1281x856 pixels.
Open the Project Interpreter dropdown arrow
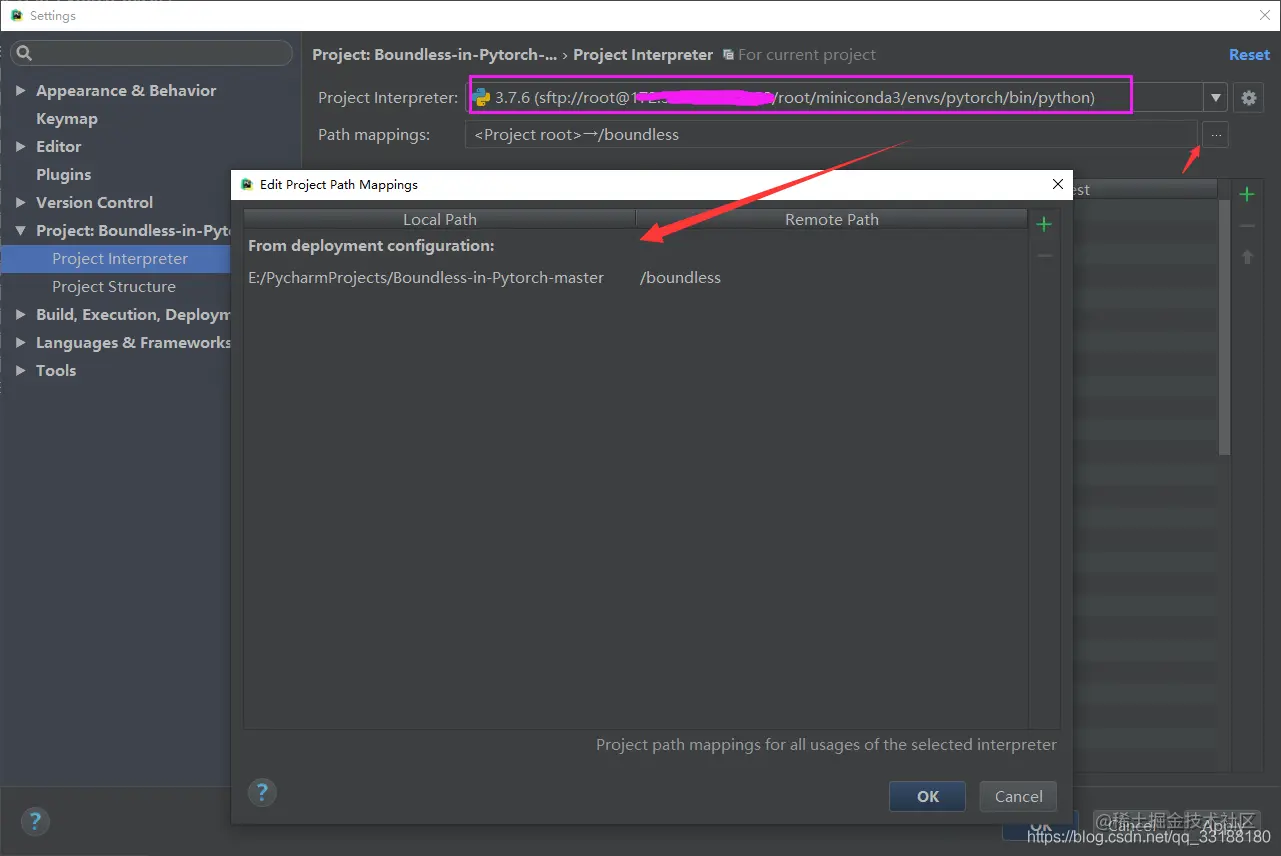[1216, 98]
